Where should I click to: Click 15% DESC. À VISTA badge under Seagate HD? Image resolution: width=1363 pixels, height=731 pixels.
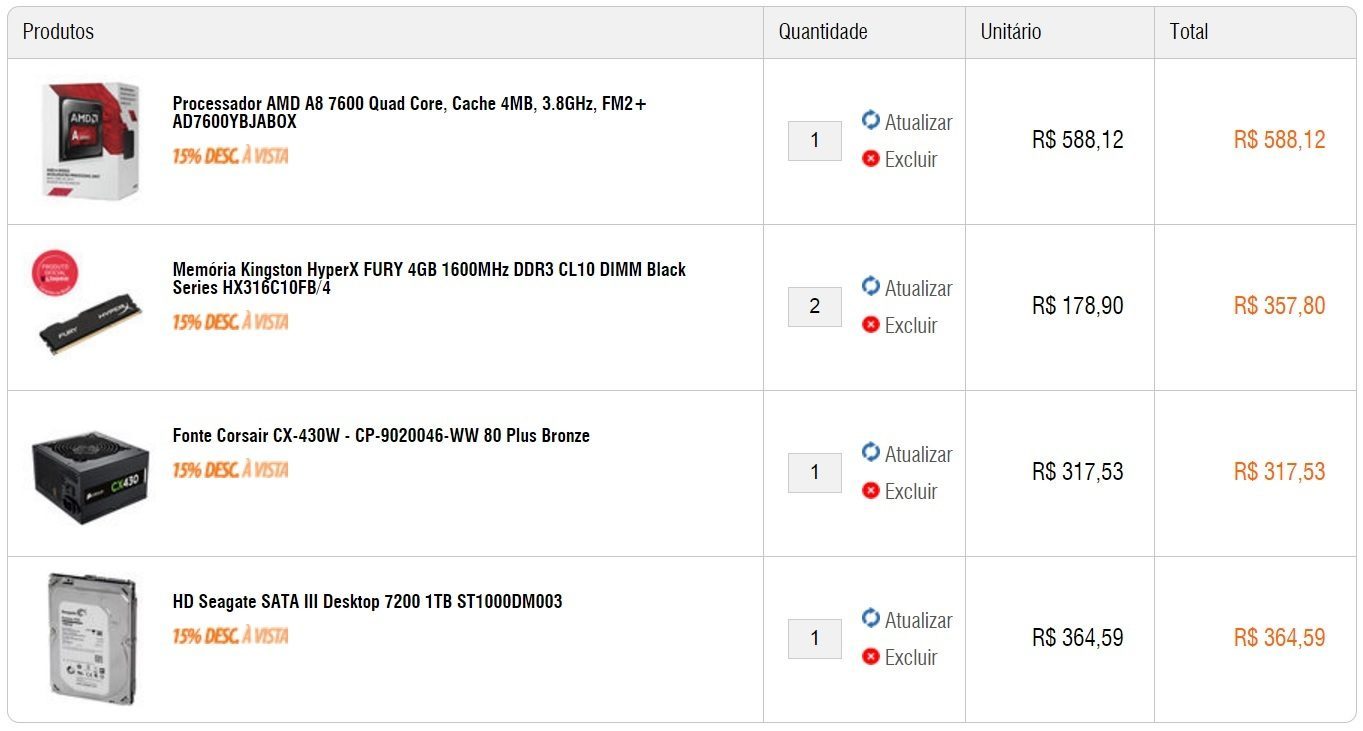click(x=230, y=636)
